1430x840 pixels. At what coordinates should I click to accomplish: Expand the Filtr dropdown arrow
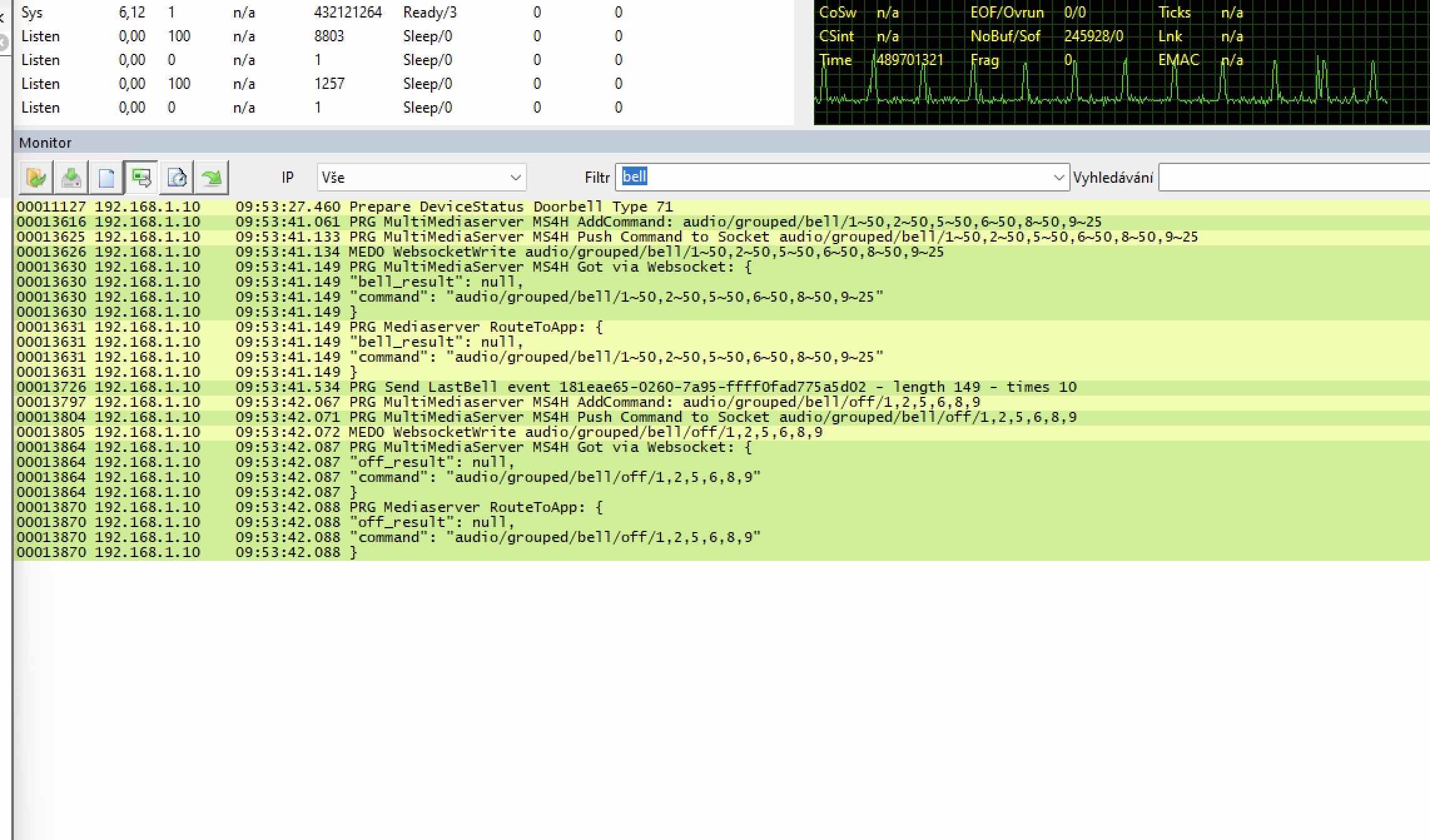[x=1058, y=178]
